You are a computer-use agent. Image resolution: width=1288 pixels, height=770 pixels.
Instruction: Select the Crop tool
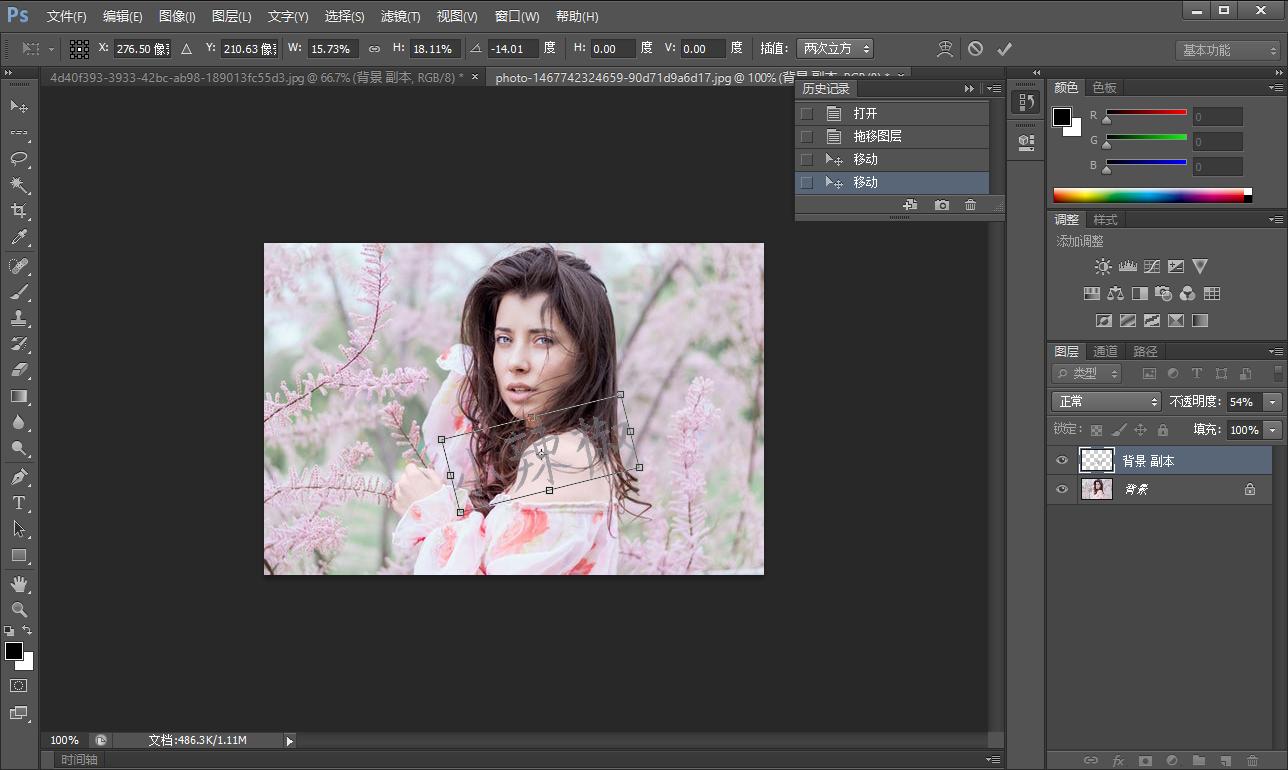19,211
